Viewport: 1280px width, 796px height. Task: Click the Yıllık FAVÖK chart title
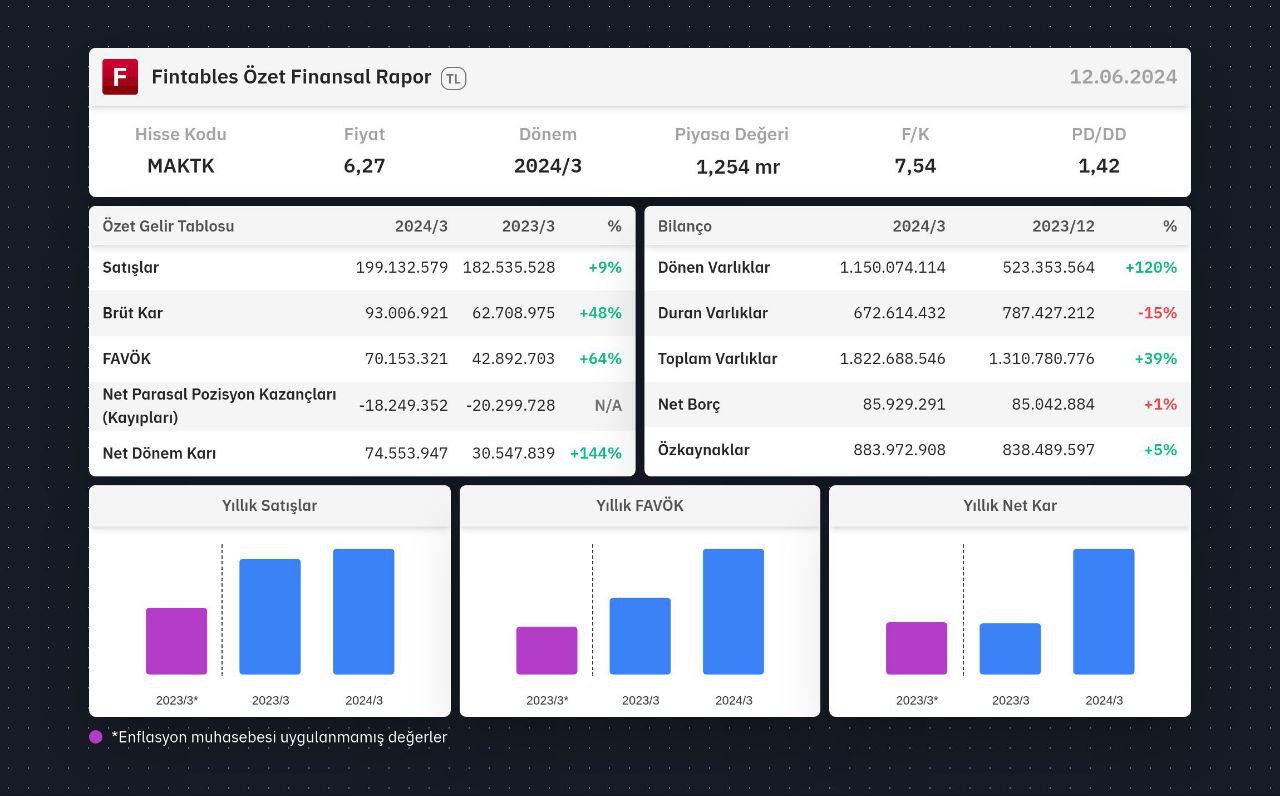(640, 506)
